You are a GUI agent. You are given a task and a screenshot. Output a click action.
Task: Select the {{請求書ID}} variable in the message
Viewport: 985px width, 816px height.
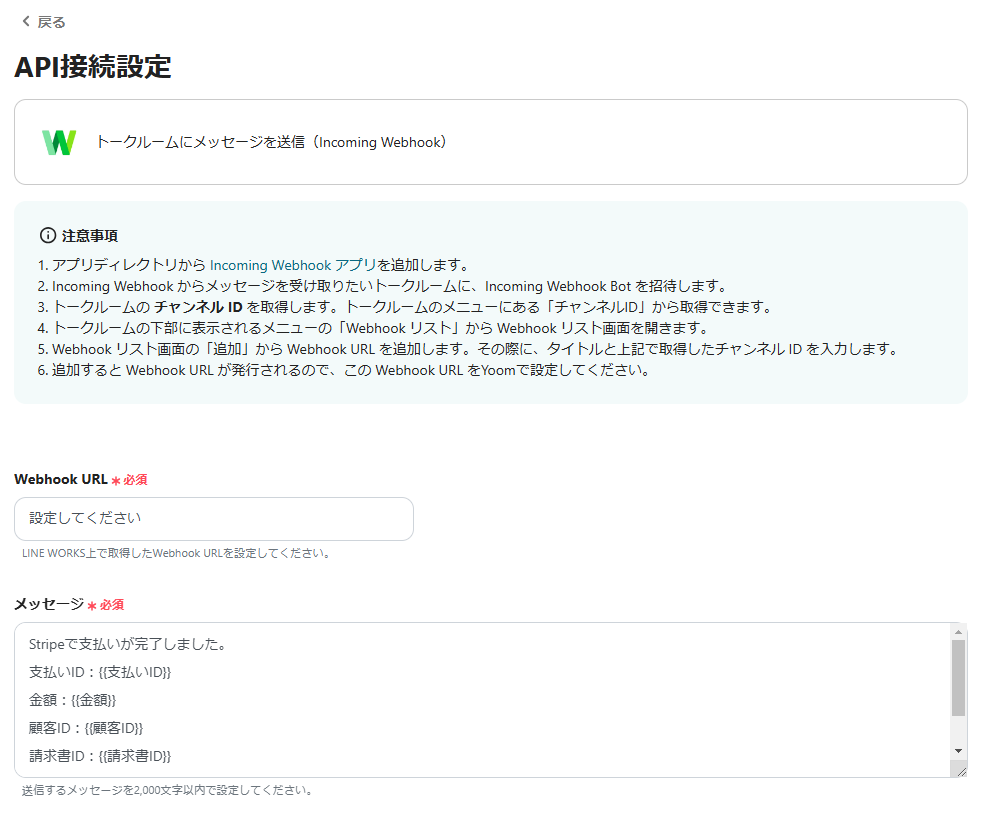134,756
